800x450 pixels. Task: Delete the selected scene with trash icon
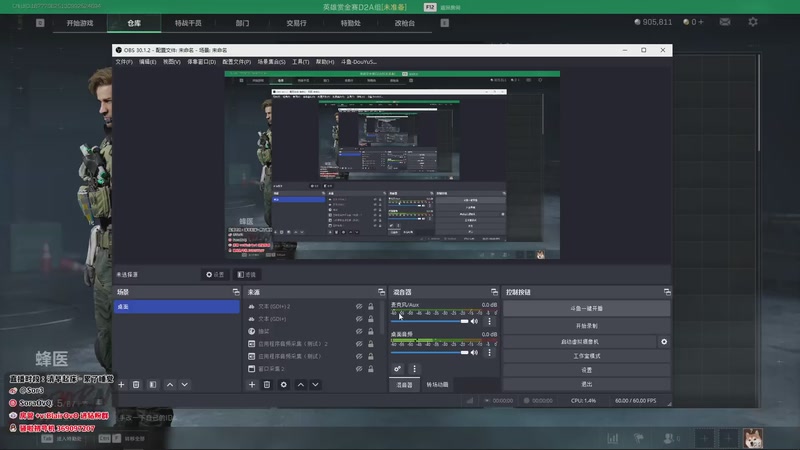click(x=136, y=385)
